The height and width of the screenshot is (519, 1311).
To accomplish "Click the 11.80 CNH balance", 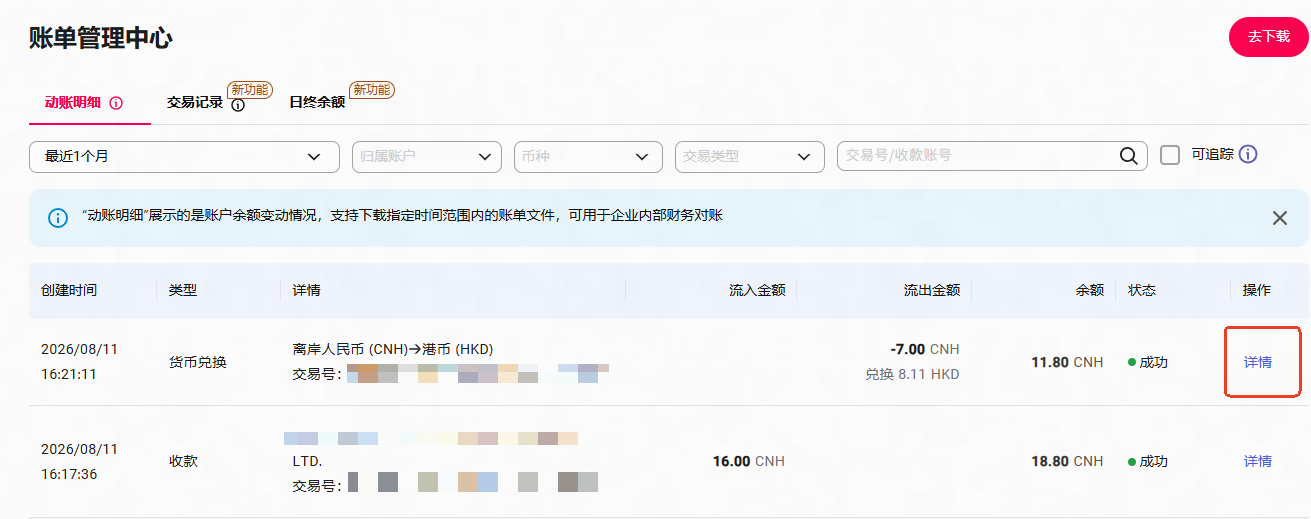I will click(x=1067, y=362).
